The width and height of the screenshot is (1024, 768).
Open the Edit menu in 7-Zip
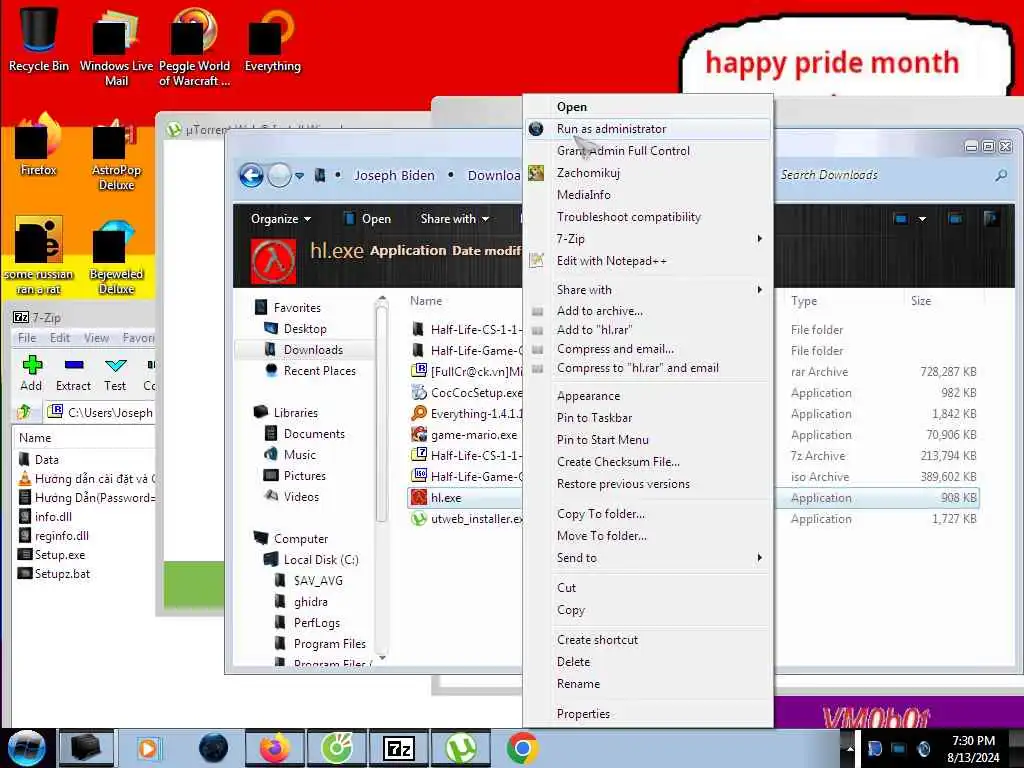coord(59,338)
